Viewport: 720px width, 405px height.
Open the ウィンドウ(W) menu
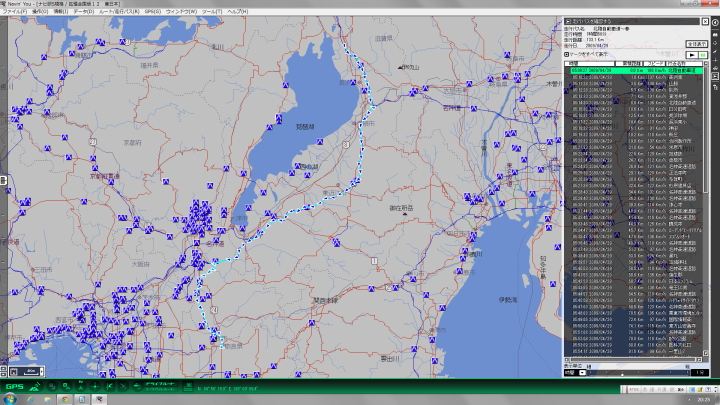tap(181, 11)
